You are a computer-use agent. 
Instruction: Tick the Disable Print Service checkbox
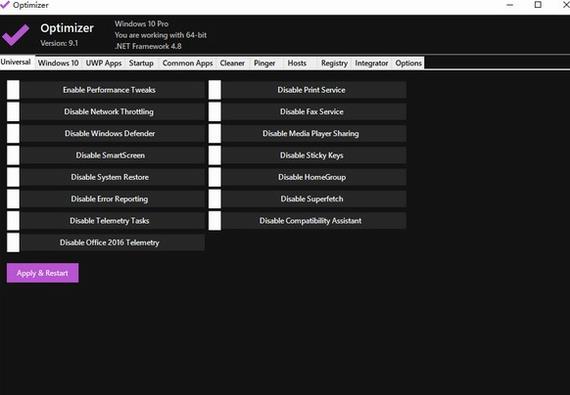pyautogui.click(x=215, y=90)
